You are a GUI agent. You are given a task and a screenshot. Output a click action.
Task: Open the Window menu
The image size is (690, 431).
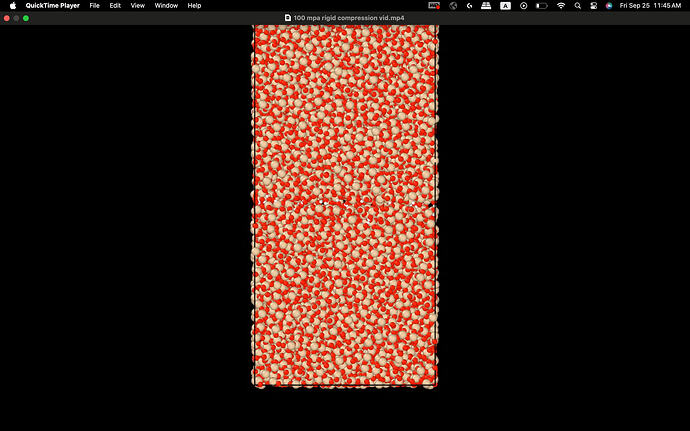click(166, 6)
